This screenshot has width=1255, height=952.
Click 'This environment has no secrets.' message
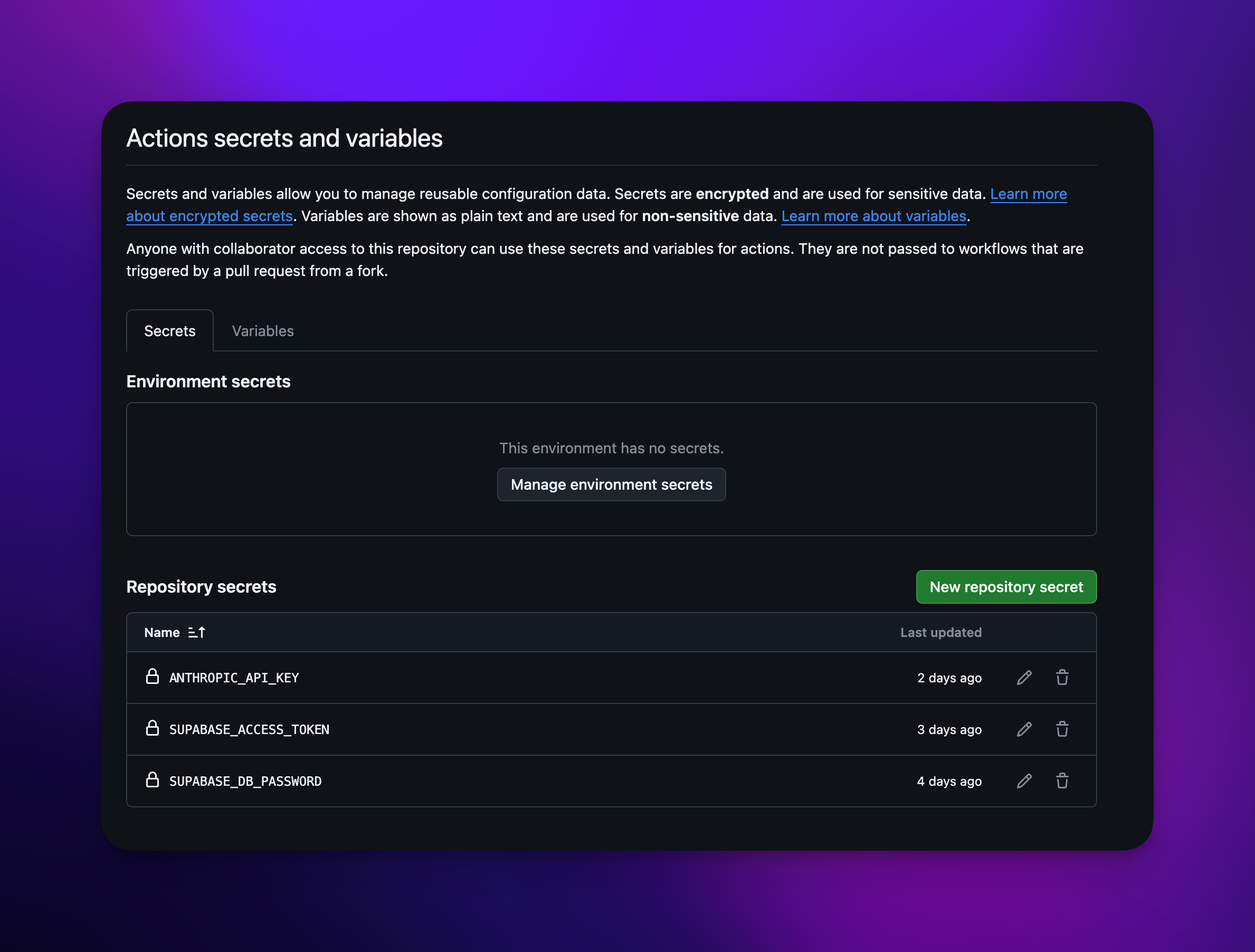tap(611, 448)
